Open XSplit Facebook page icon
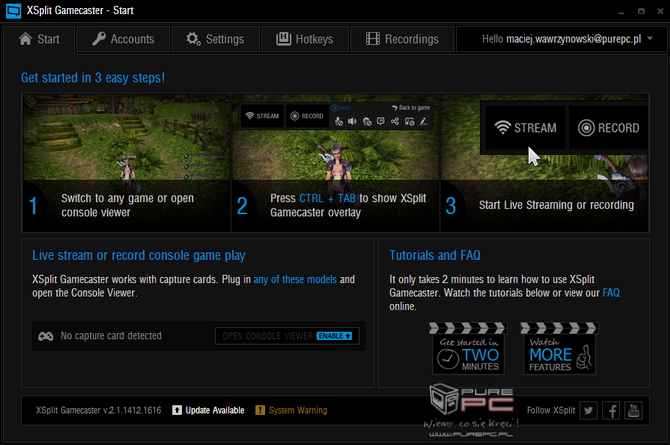670x445 pixels. tap(611, 411)
